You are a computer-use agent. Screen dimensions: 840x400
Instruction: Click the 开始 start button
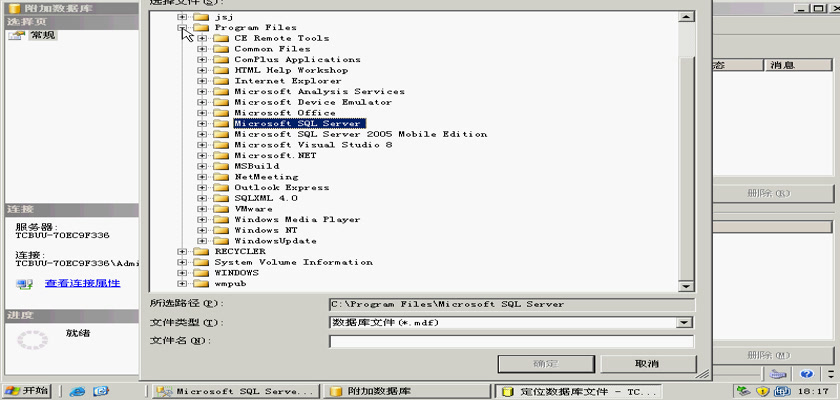pyautogui.click(x=26, y=391)
